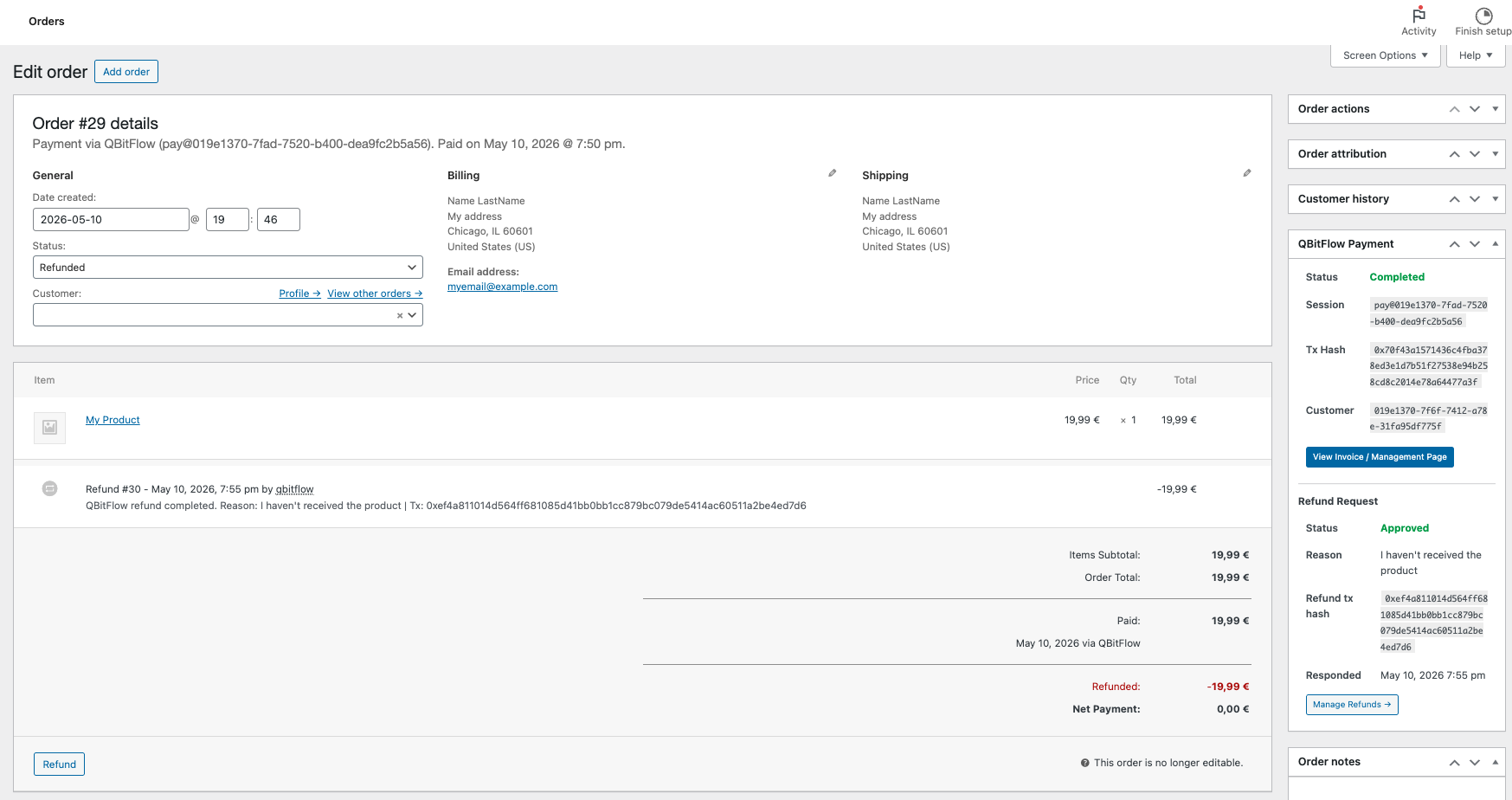Click QBitFlow Customer ID code
Image resolution: width=1512 pixels, height=800 pixels.
[x=1428, y=418]
